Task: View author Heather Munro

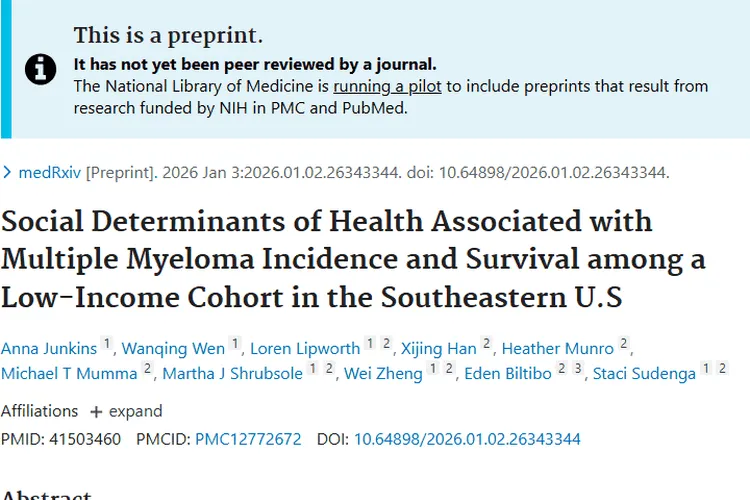Action: (557, 348)
